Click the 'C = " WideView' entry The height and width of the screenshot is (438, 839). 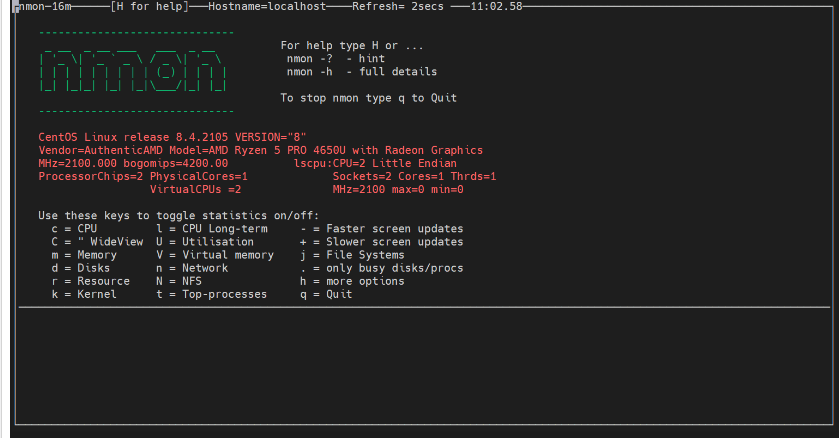(x=97, y=242)
